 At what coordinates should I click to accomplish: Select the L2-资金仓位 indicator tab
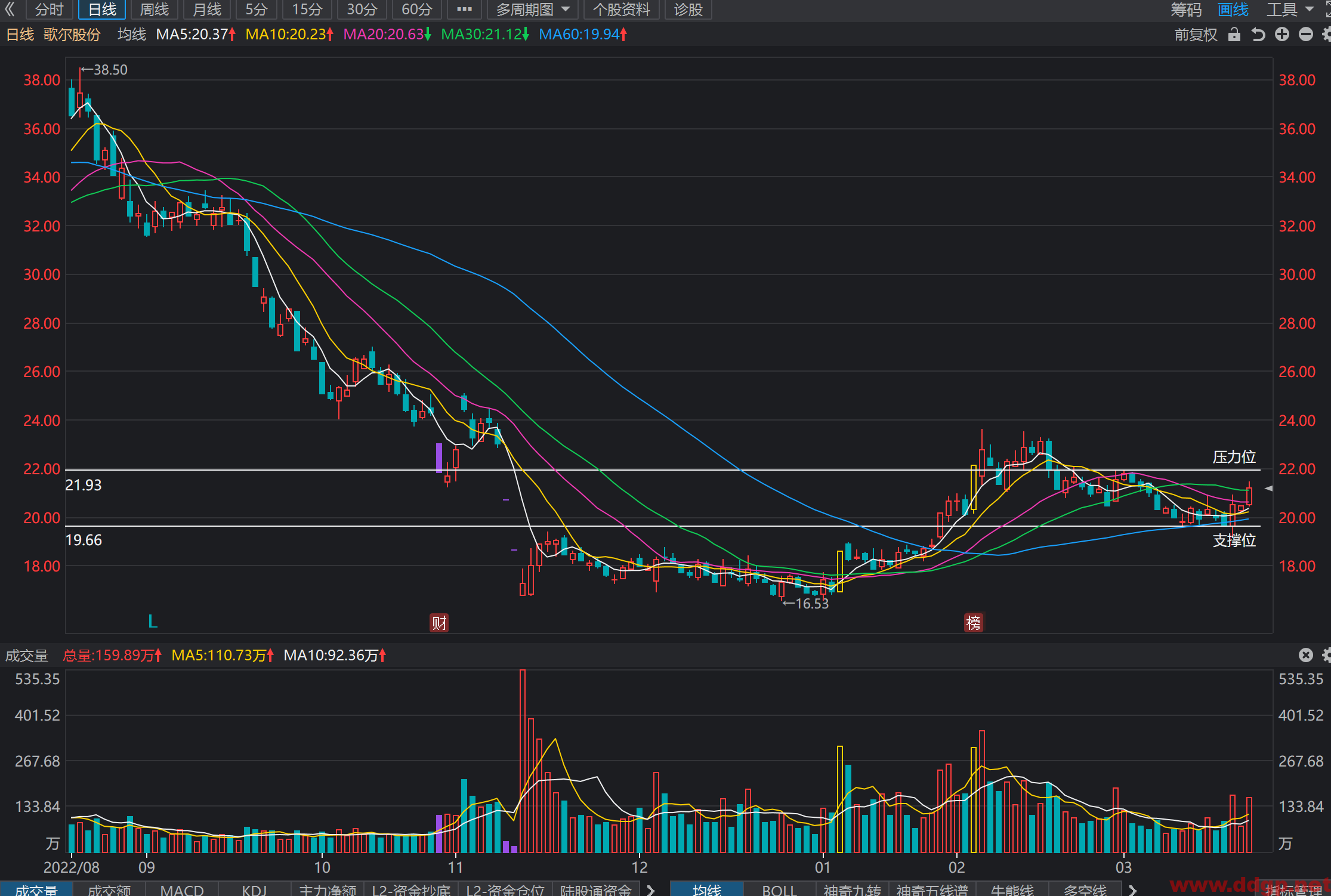(x=505, y=889)
